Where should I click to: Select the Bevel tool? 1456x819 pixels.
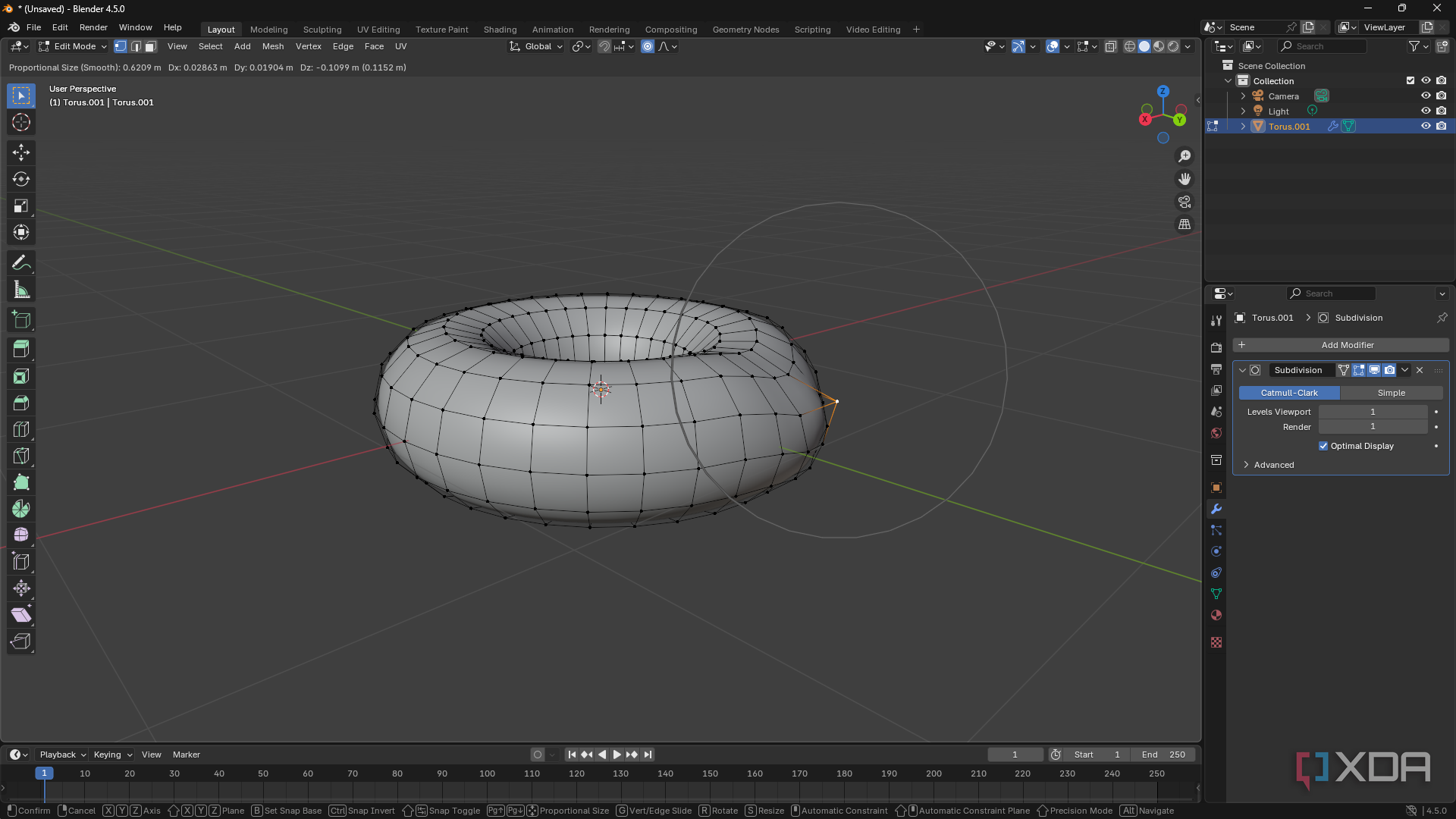click(x=21, y=403)
